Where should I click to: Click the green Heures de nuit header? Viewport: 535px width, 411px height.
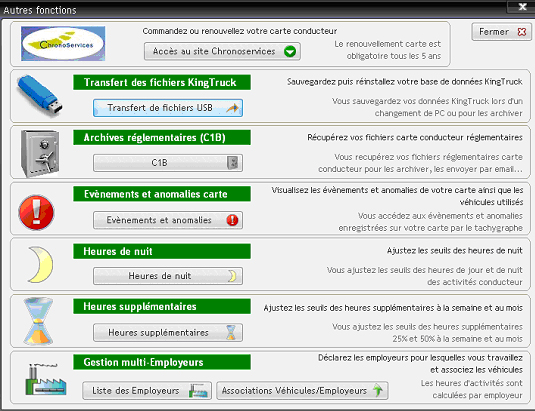click(162, 251)
